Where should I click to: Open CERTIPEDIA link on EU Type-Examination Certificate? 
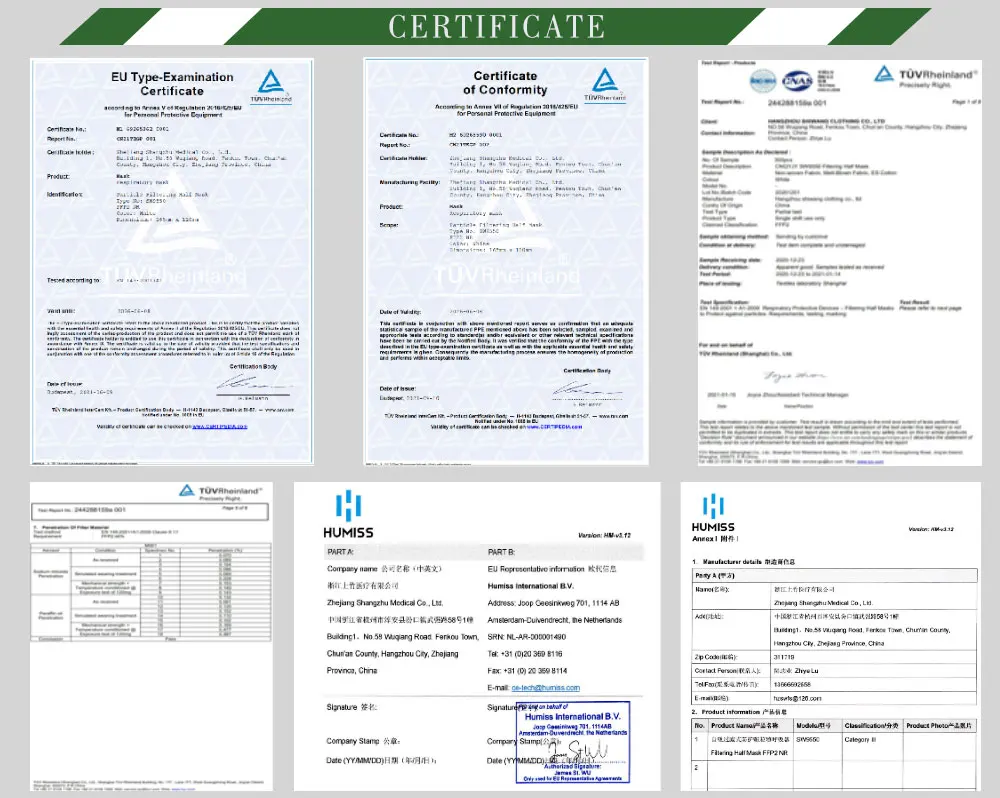[x=219, y=426]
